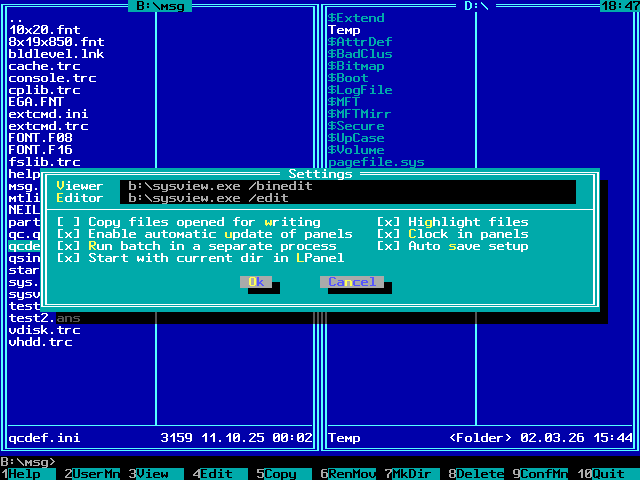Open 2 UserMn in function key bar

(x=92, y=474)
